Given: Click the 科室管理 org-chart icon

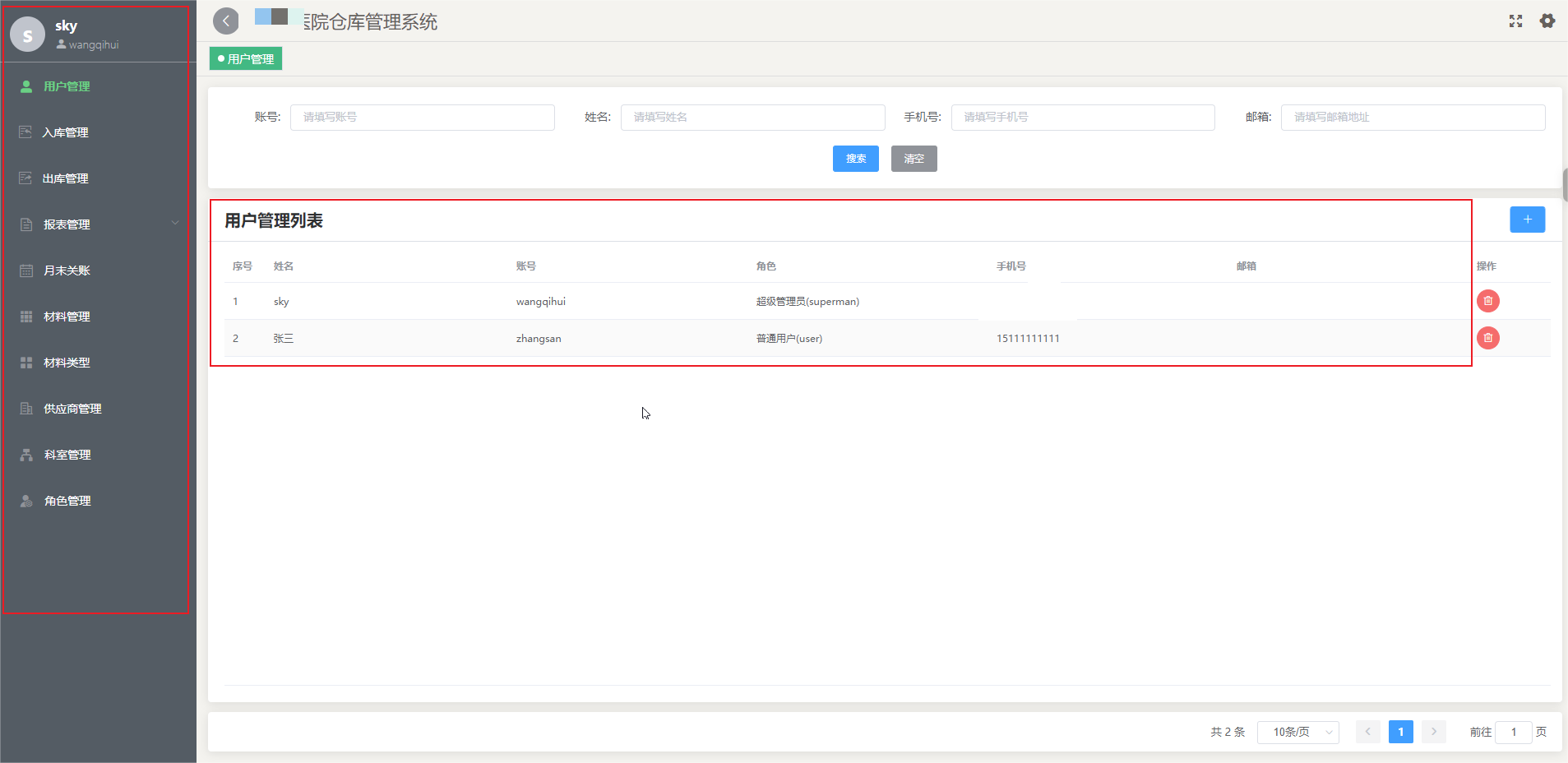Looking at the screenshot, I should click(26, 455).
